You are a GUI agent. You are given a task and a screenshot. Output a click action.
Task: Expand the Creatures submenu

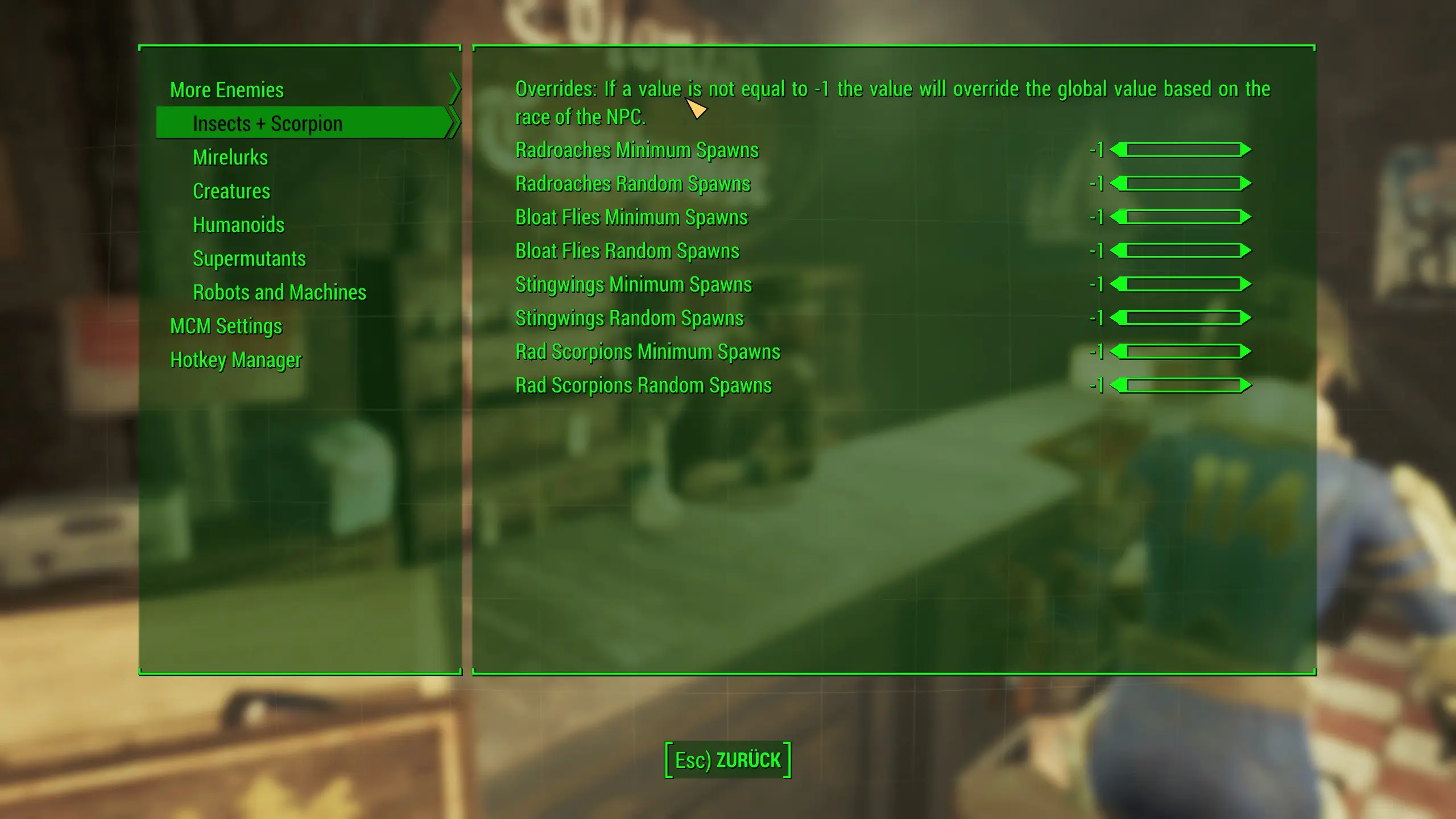pyautogui.click(x=232, y=190)
